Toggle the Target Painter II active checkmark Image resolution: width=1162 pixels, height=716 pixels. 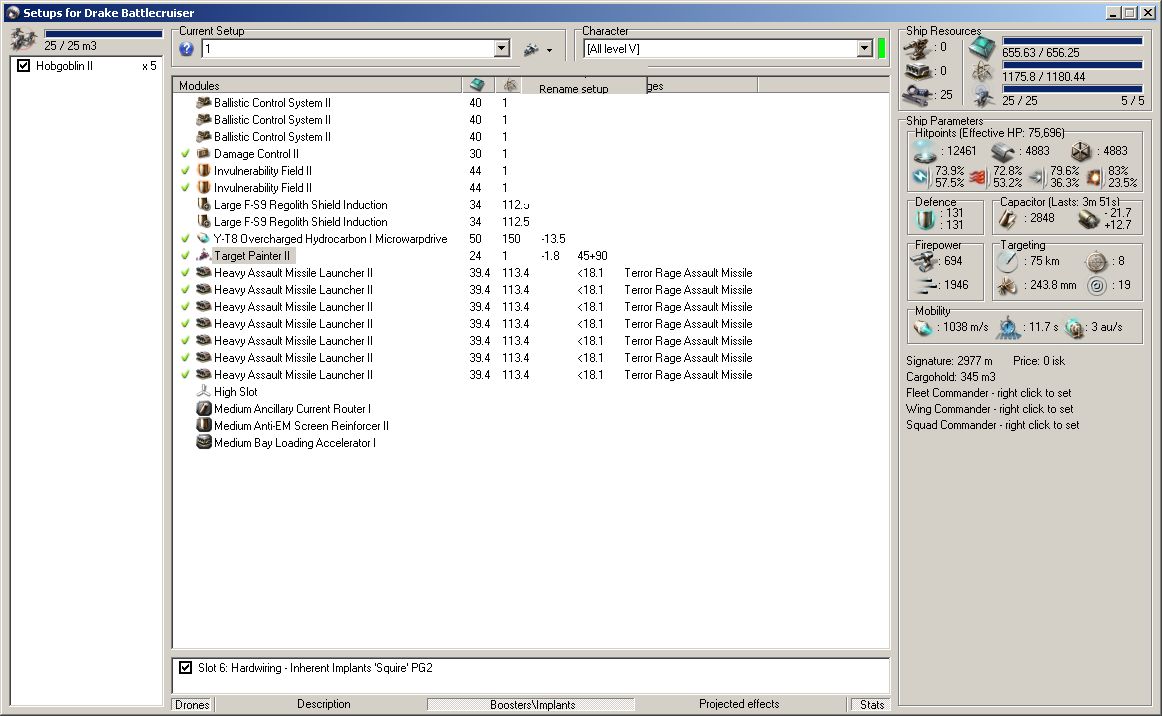coord(185,256)
